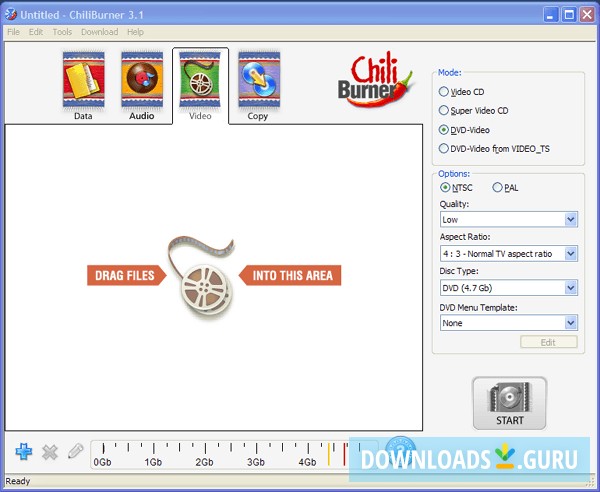600x492 pixels.
Task: Choose DVD-Video from VIDEO_TS mode
Action: [x=494, y=149]
